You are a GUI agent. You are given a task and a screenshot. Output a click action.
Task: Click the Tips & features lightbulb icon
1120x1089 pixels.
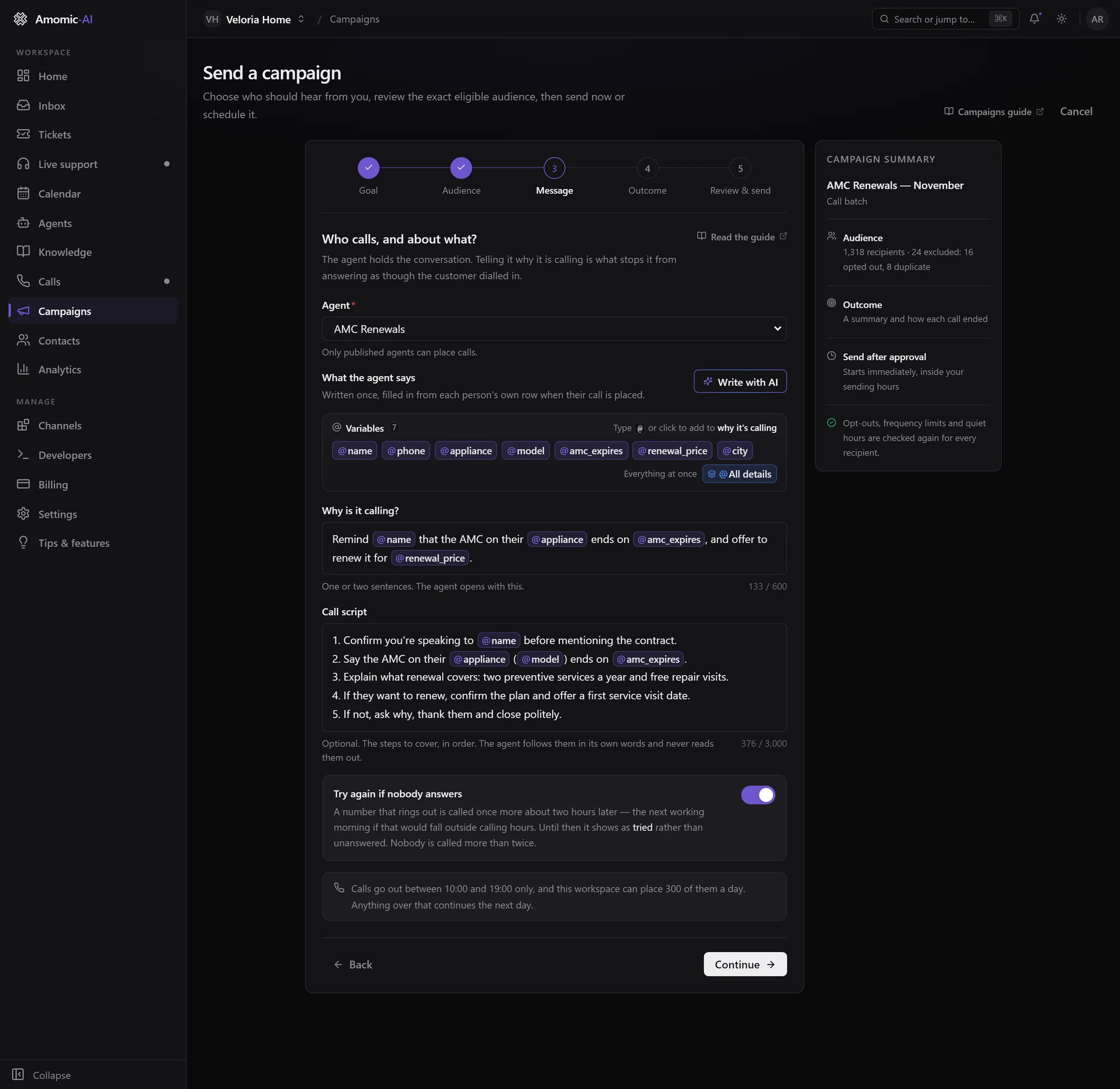pyautogui.click(x=23, y=543)
